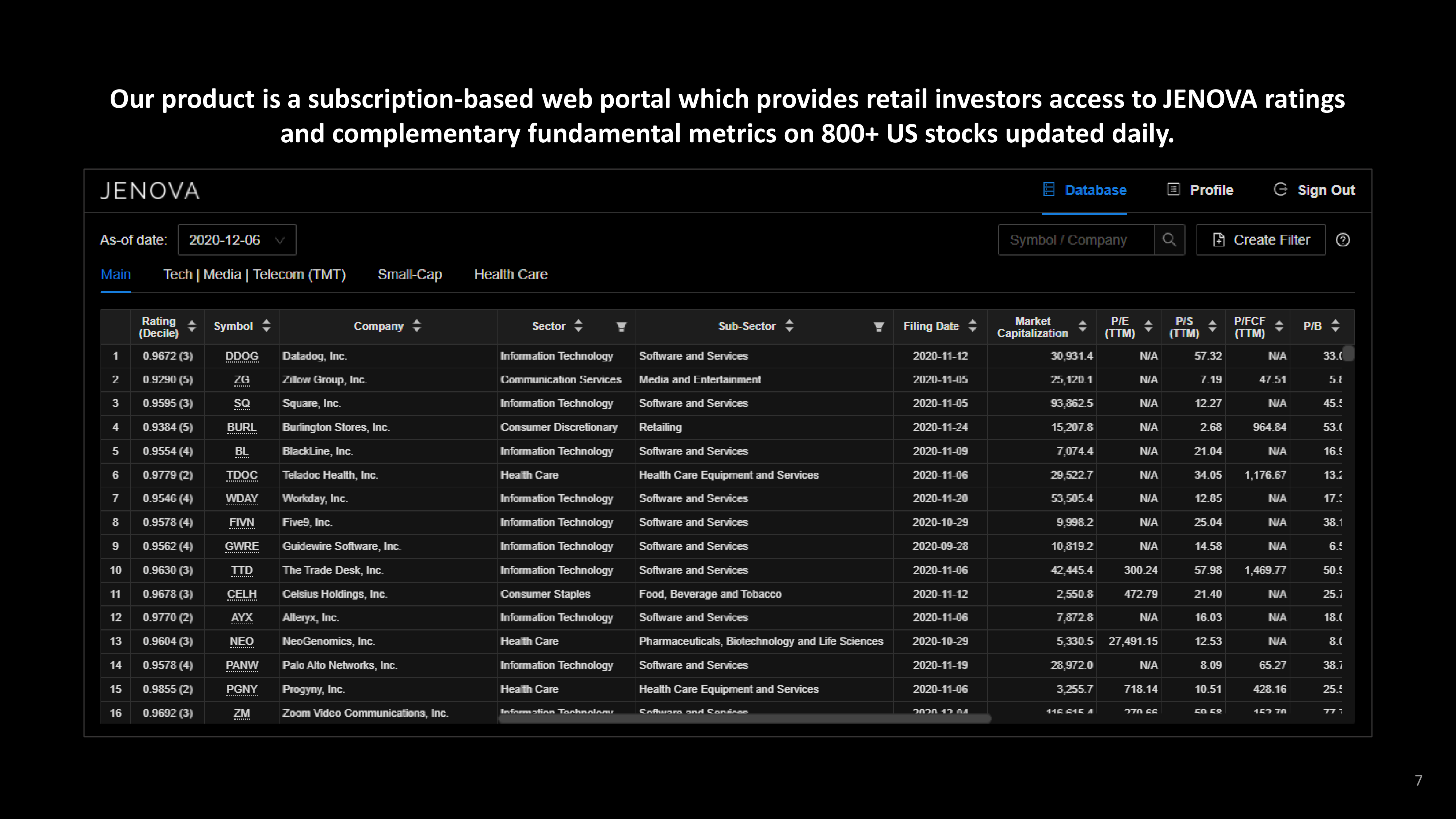The height and width of the screenshot is (819, 1456).
Task: Open the GWRE symbol link
Action: coord(242,546)
